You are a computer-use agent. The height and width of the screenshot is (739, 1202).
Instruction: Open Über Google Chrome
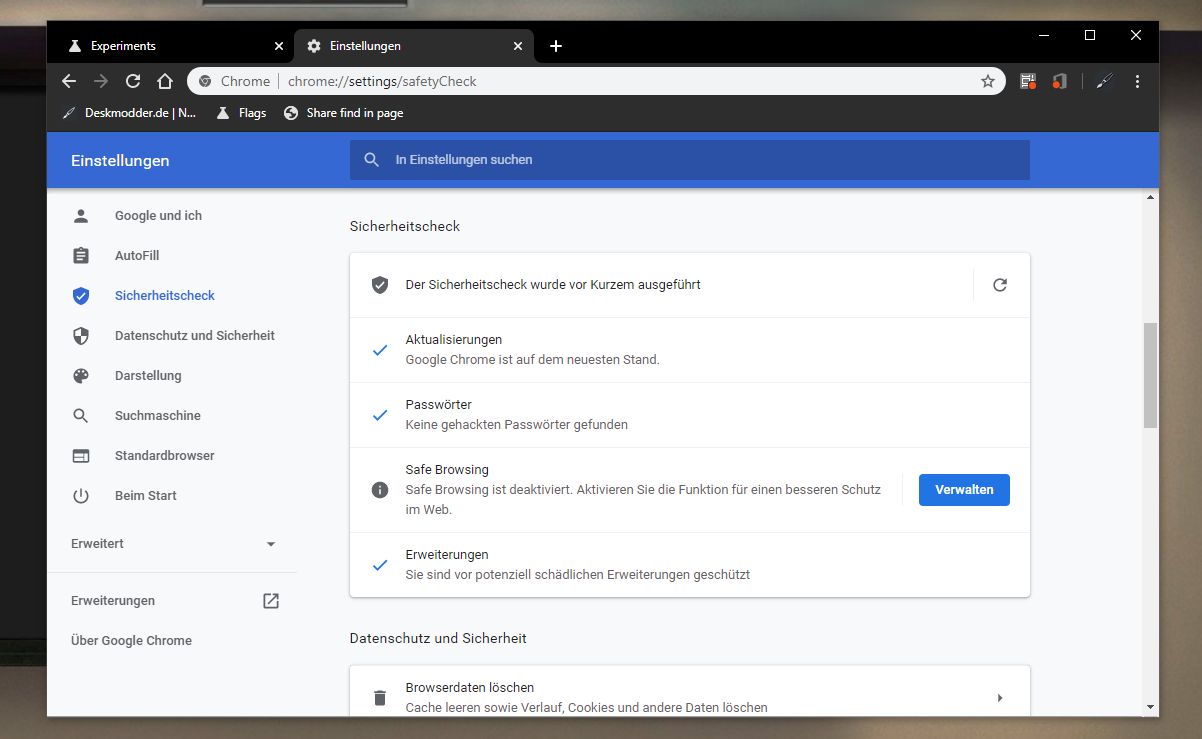(x=131, y=641)
